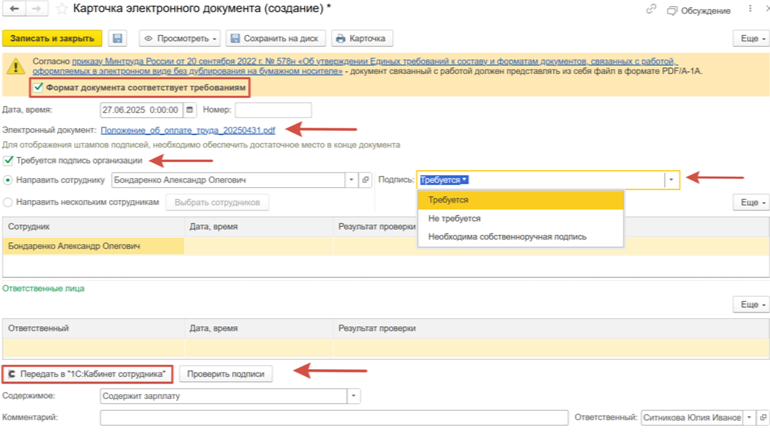Viewport: 770px width, 441px height.
Task: Toggle the Формат документа соответствует требованиям checkbox
Action: point(39,88)
